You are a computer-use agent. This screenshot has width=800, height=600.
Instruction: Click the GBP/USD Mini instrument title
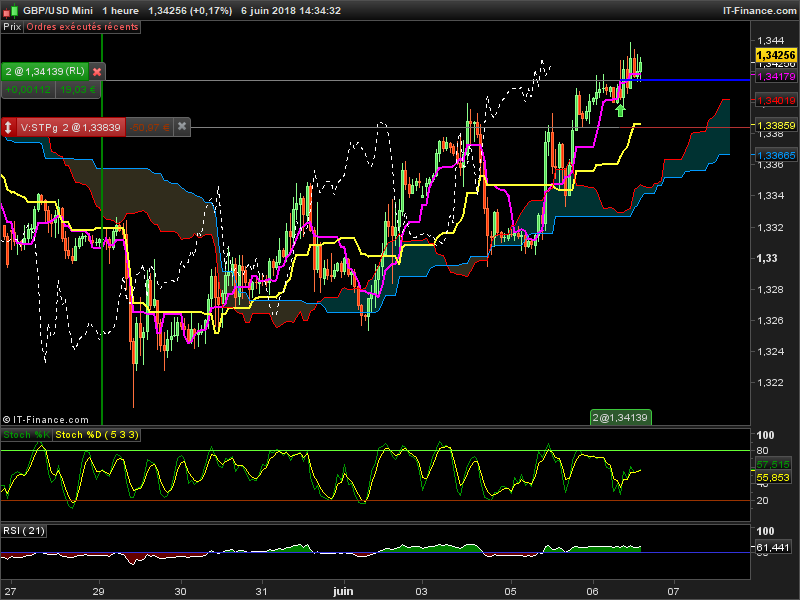(58, 10)
